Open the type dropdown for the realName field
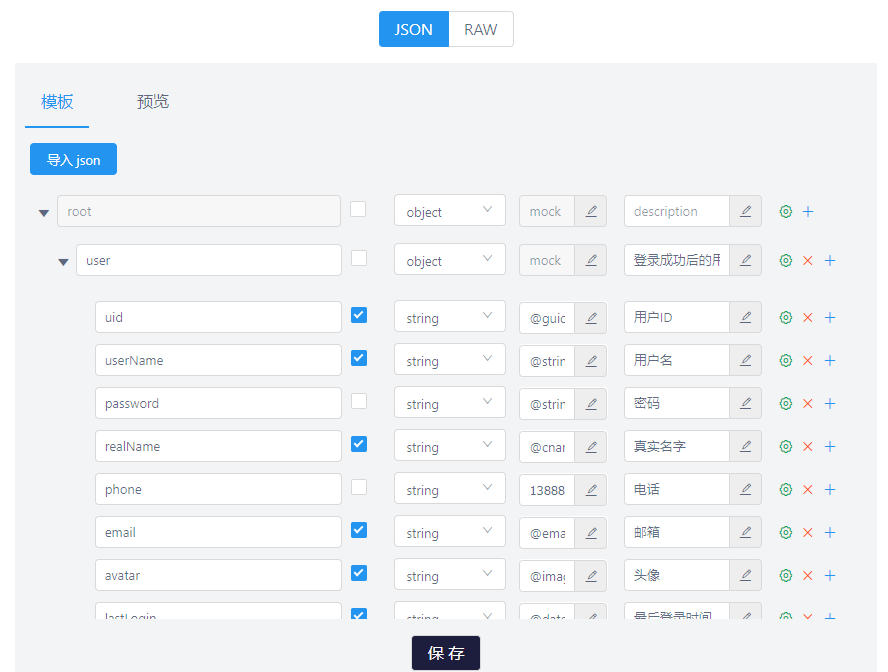The width and height of the screenshot is (888, 672). (449, 445)
